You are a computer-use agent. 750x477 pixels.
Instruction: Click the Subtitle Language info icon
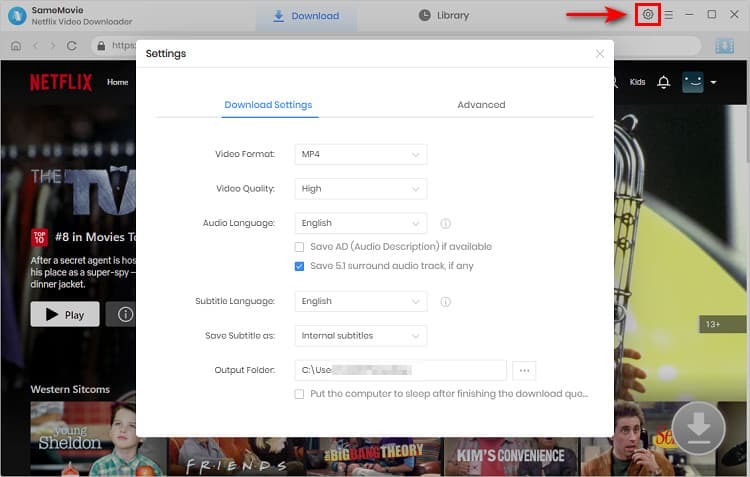click(446, 302)
